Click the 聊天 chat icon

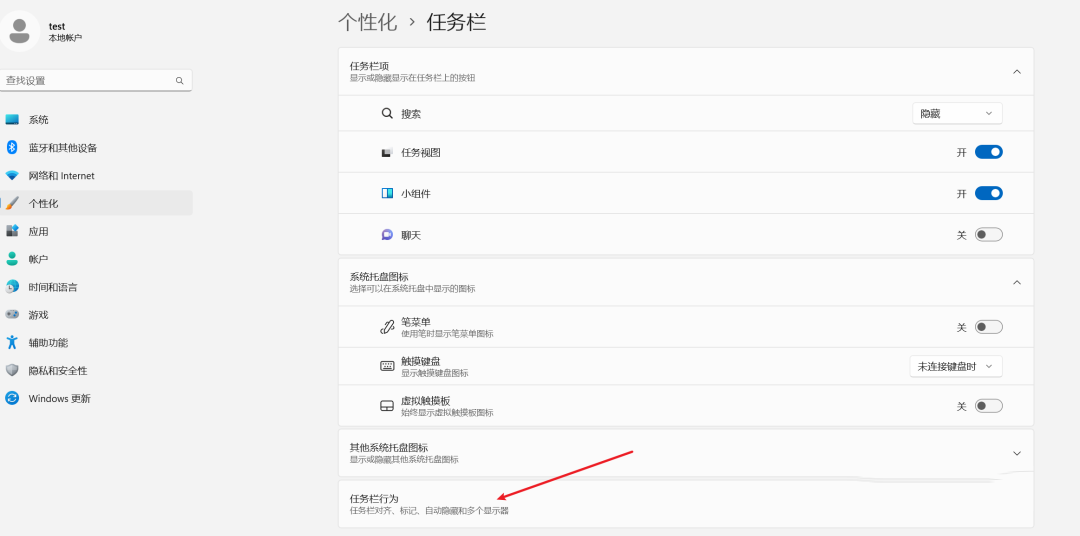(x=387, y=235)
